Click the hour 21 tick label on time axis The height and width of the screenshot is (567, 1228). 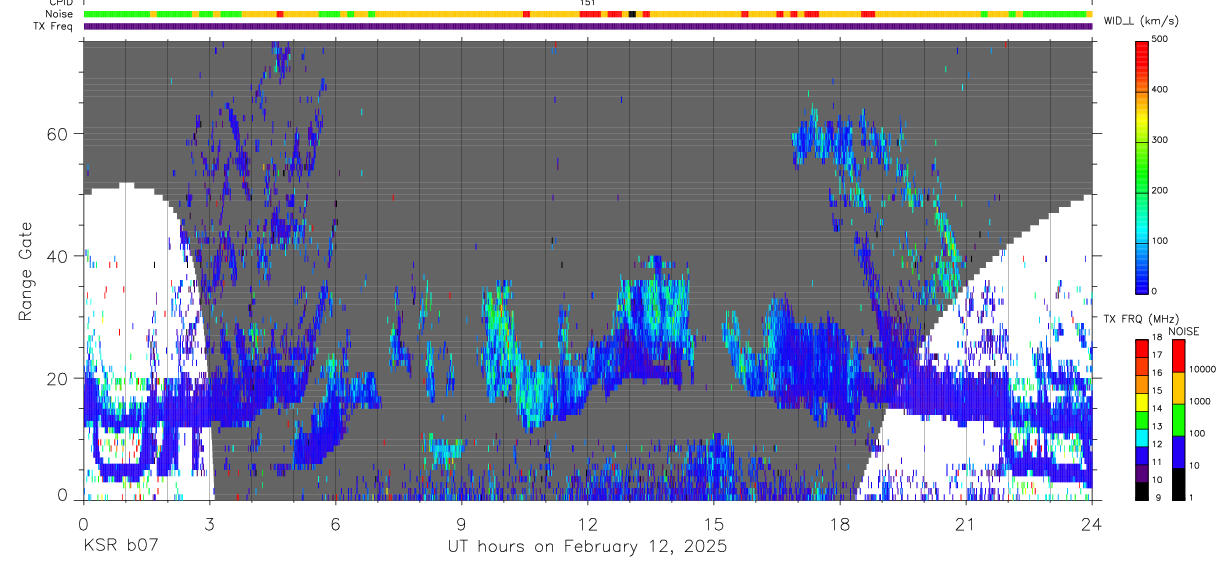(965, 523)
